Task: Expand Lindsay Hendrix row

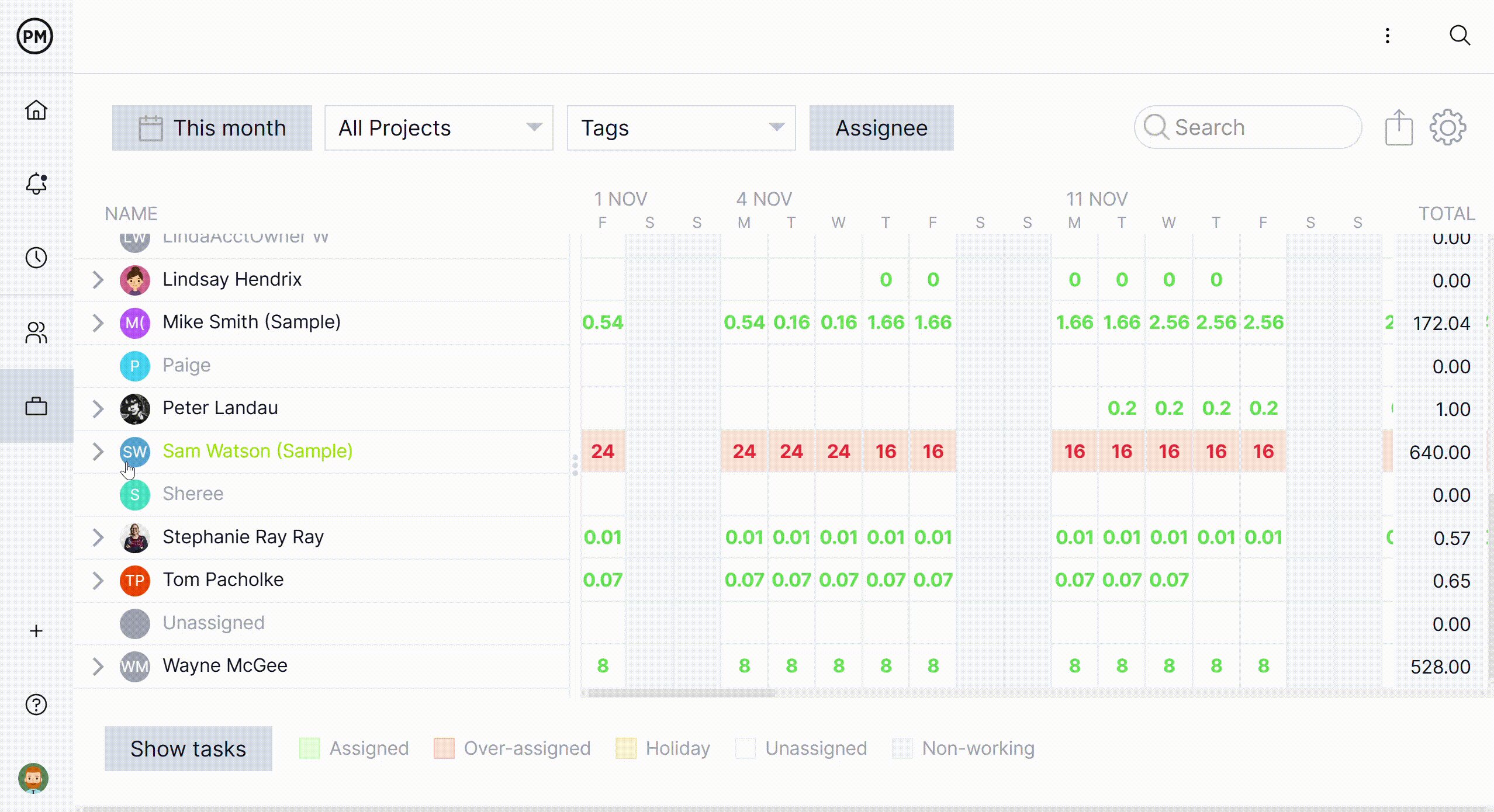Action: pyautogui.click(x=98, y=280)
